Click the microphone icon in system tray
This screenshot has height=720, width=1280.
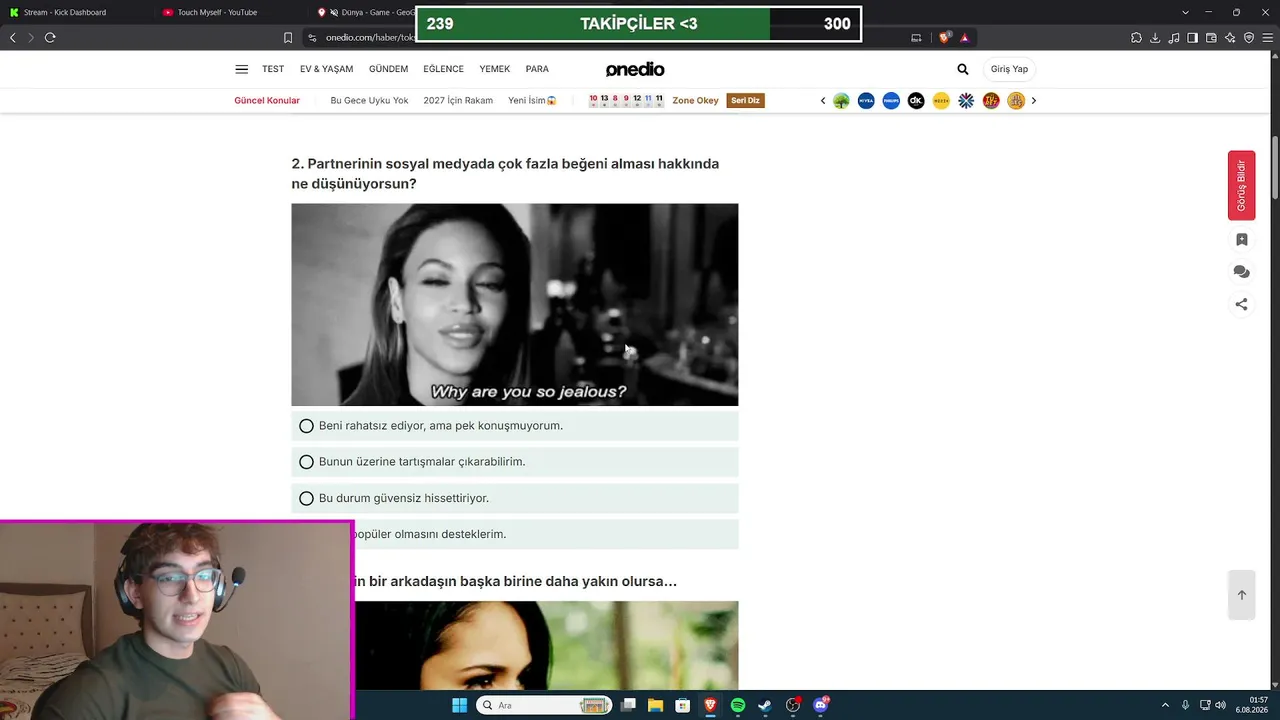point(1186,705)
